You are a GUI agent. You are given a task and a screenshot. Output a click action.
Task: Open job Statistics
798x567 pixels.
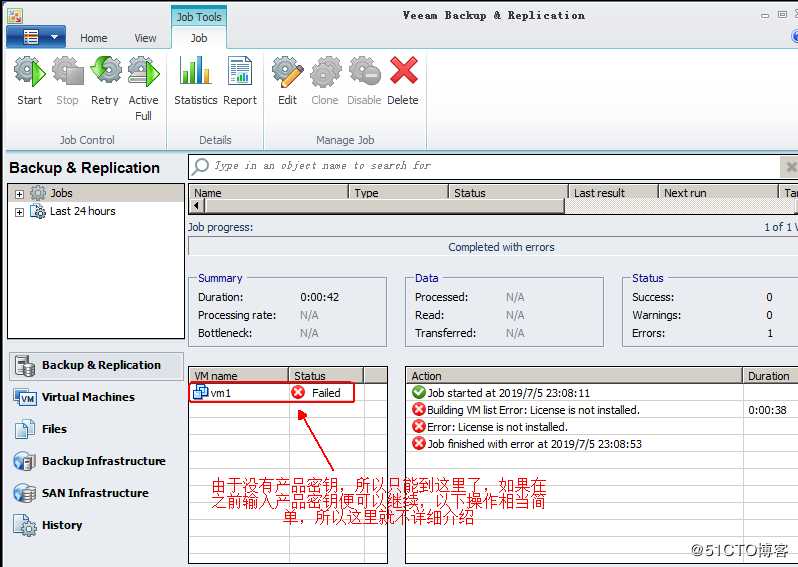point(195,81)
